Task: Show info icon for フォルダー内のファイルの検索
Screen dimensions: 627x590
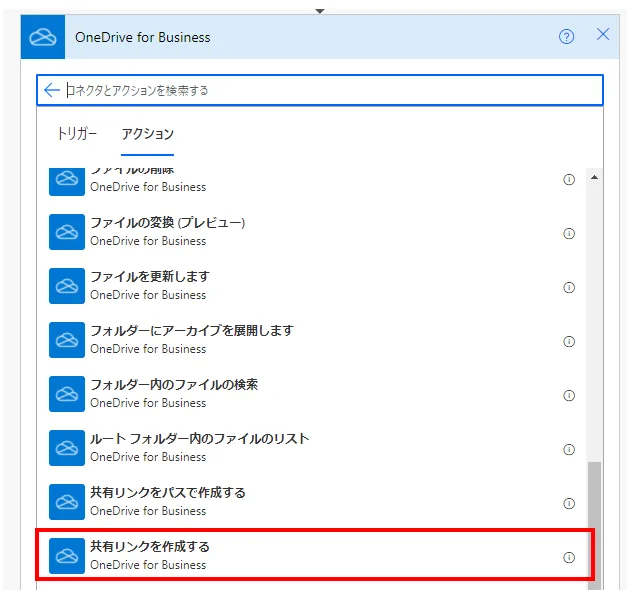Action: point(569,396)
